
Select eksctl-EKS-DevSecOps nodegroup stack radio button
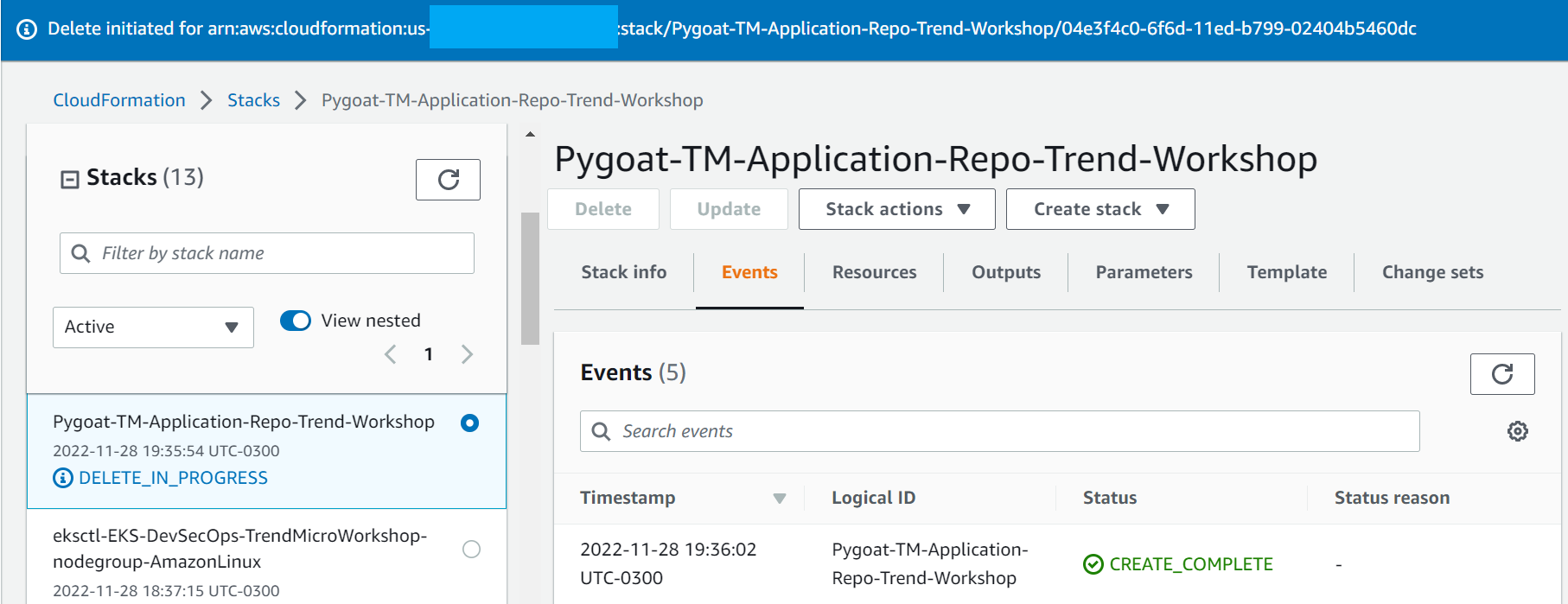tap(471, 549)
